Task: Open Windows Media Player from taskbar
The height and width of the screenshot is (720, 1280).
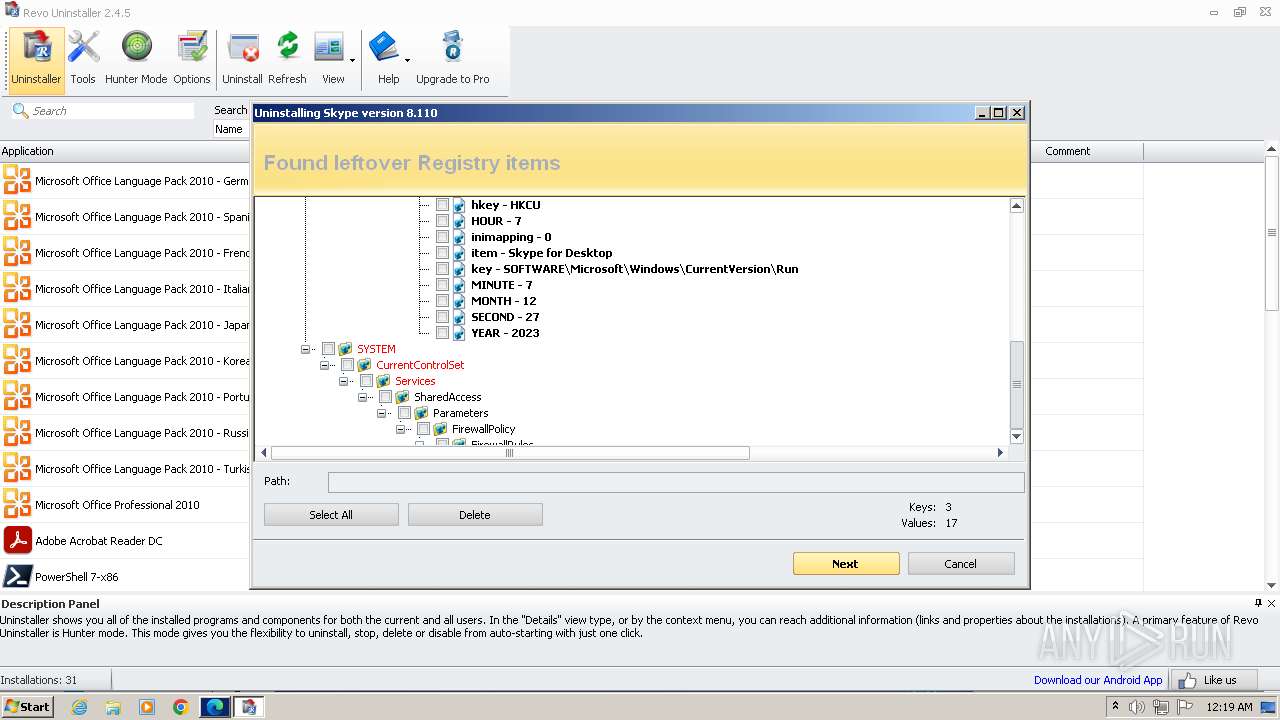Action: [147, 707]
